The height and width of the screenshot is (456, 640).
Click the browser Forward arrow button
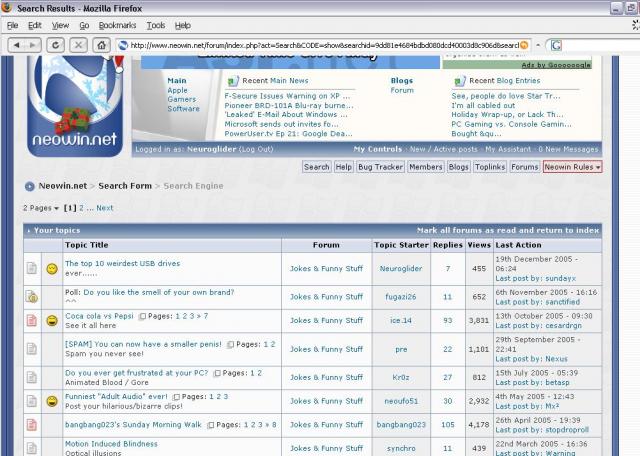33,45
